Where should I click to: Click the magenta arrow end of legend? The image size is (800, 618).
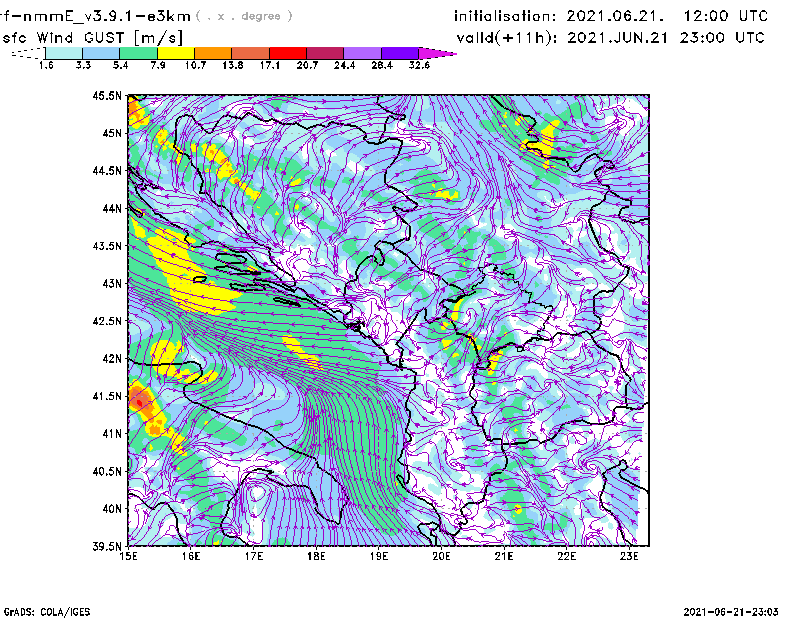437,53
